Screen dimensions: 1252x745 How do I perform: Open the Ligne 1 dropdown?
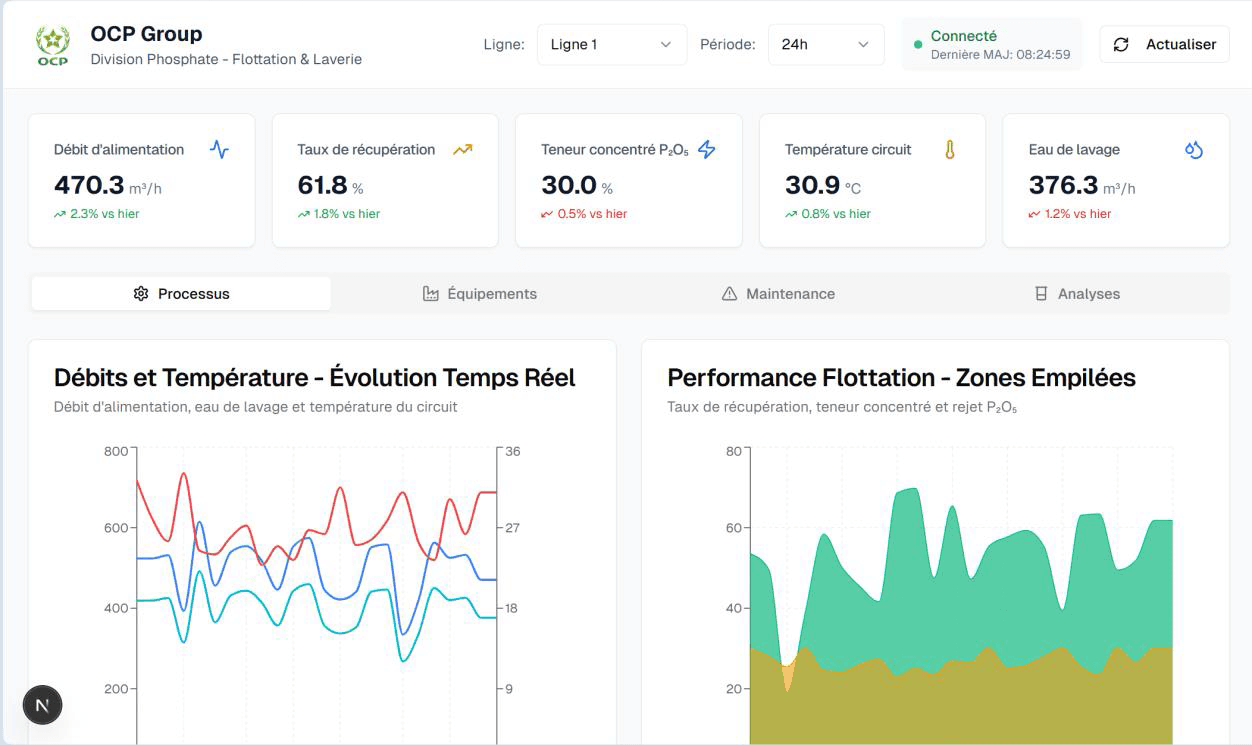pyautogui.click(x=612, y=45)
